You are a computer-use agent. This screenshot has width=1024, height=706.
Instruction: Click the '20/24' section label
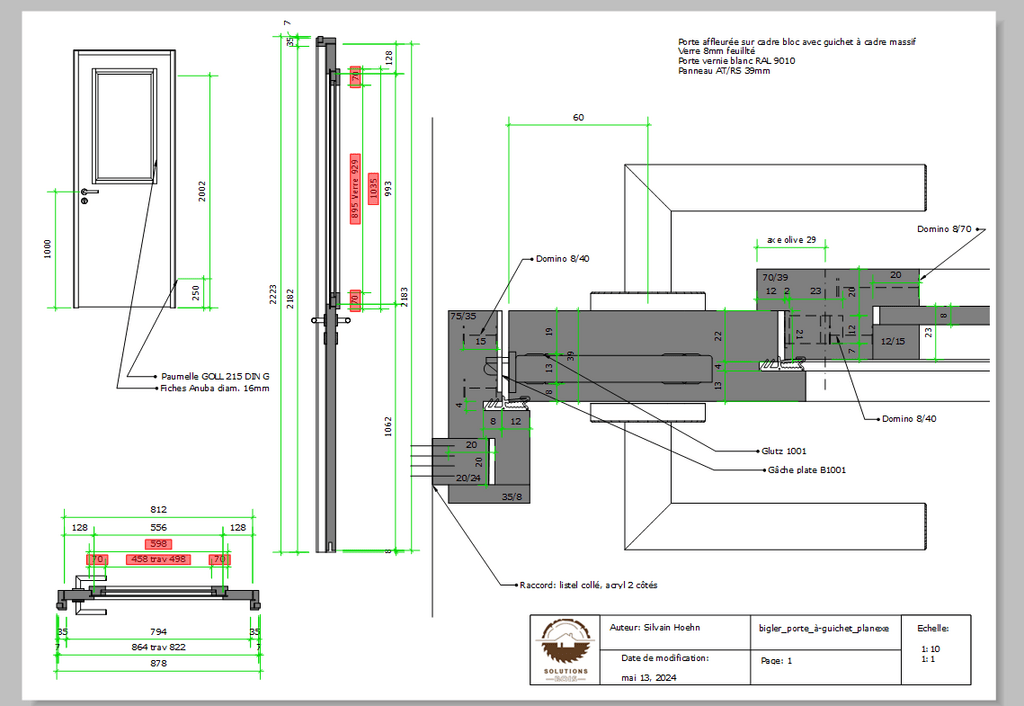click(468, 478)
